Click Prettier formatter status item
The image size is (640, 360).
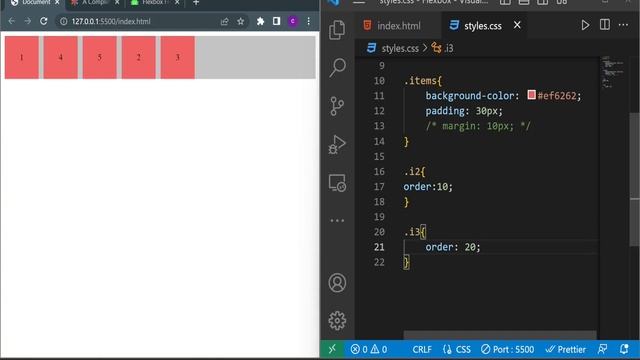[566, 349]
